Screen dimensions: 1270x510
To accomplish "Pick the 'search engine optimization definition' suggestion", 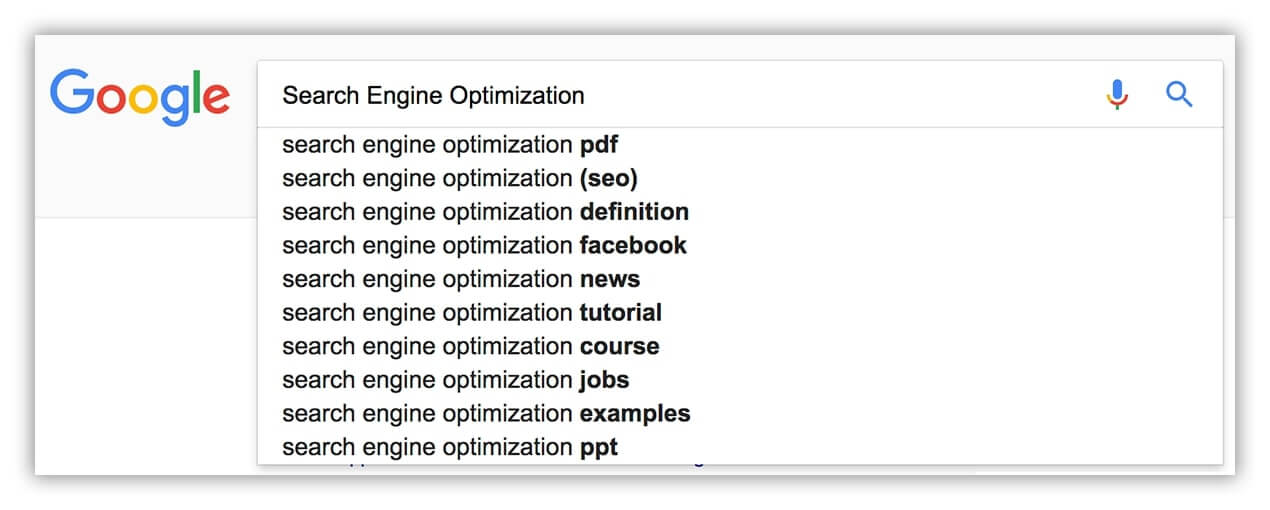I will tap(740, 212).
